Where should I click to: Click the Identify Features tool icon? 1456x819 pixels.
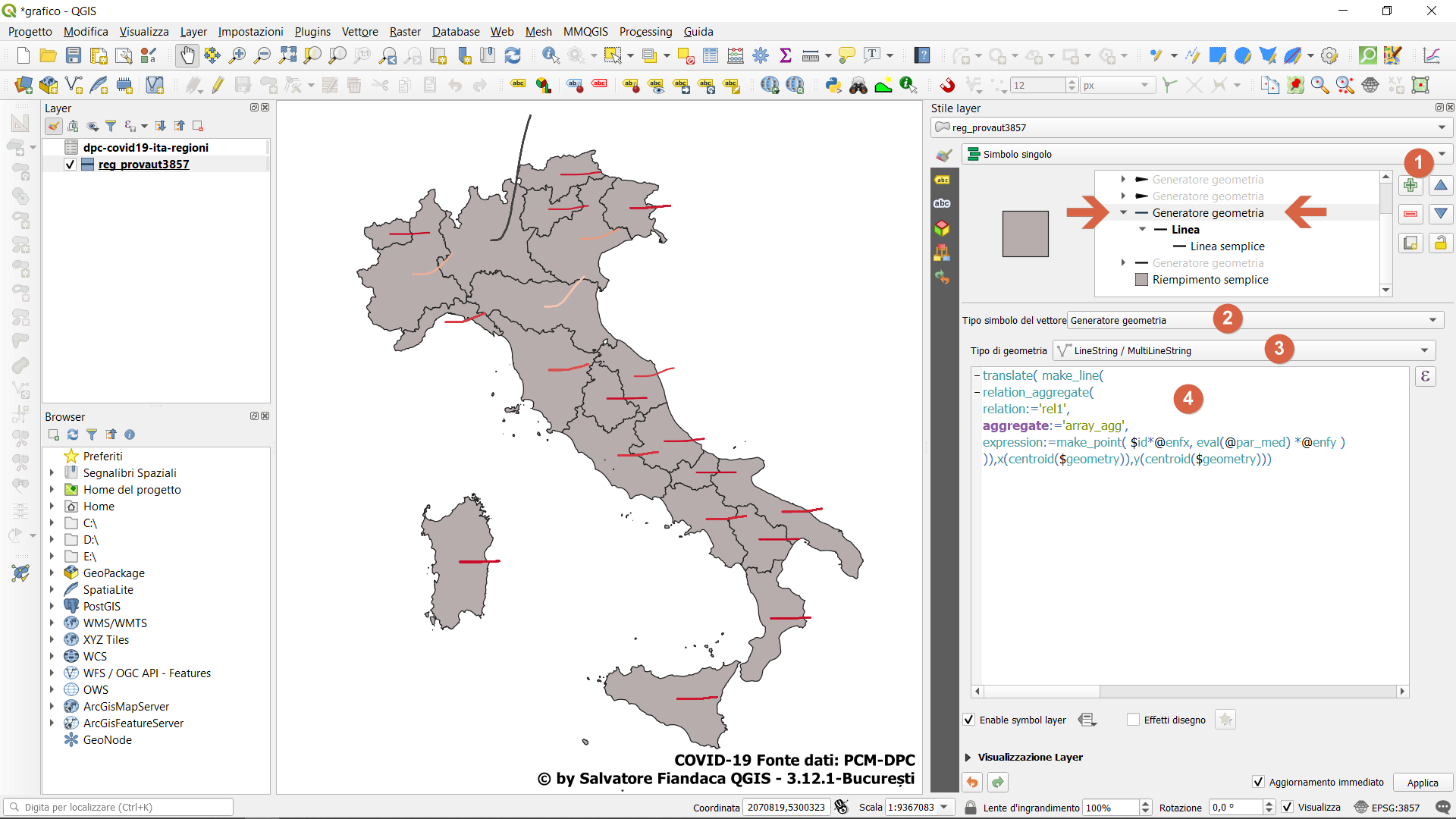coord(551,55)
